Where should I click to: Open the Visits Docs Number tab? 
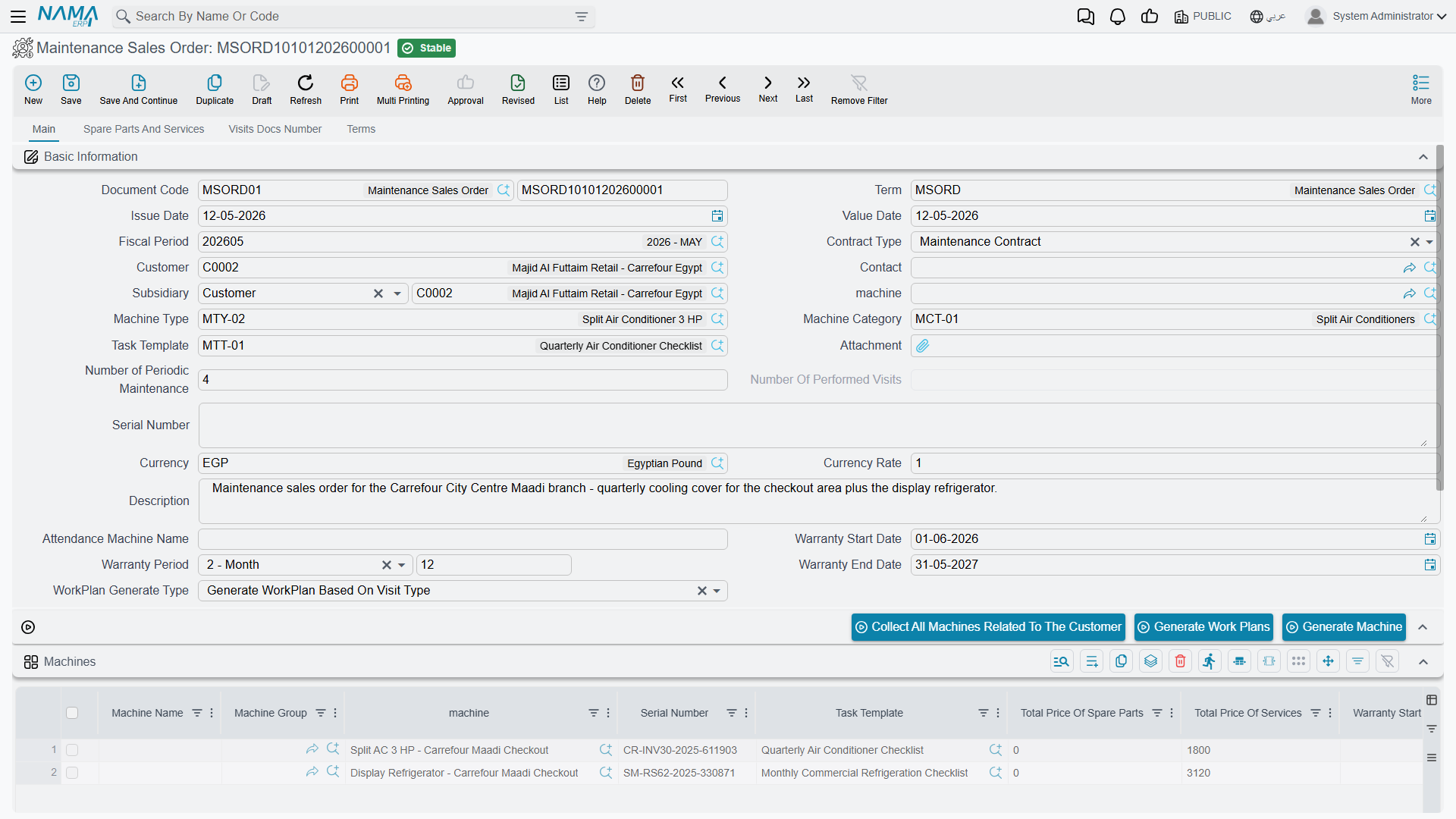275,130
